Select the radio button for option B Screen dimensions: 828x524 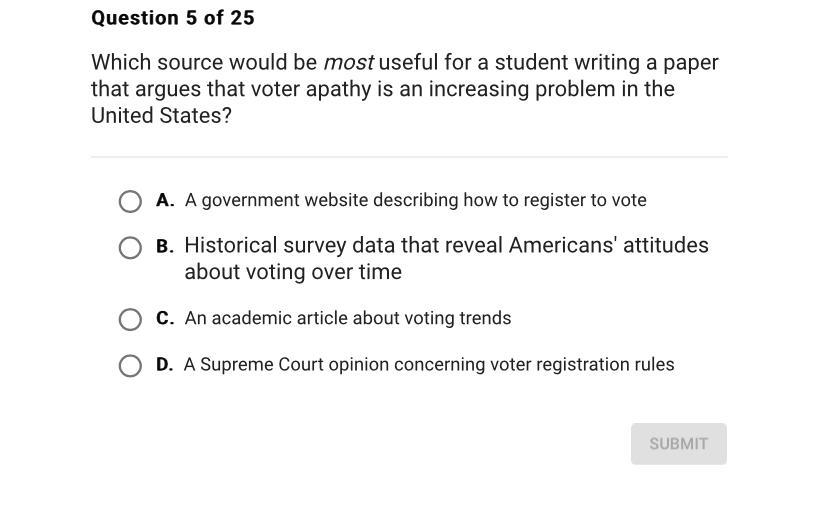pos(130,248)
